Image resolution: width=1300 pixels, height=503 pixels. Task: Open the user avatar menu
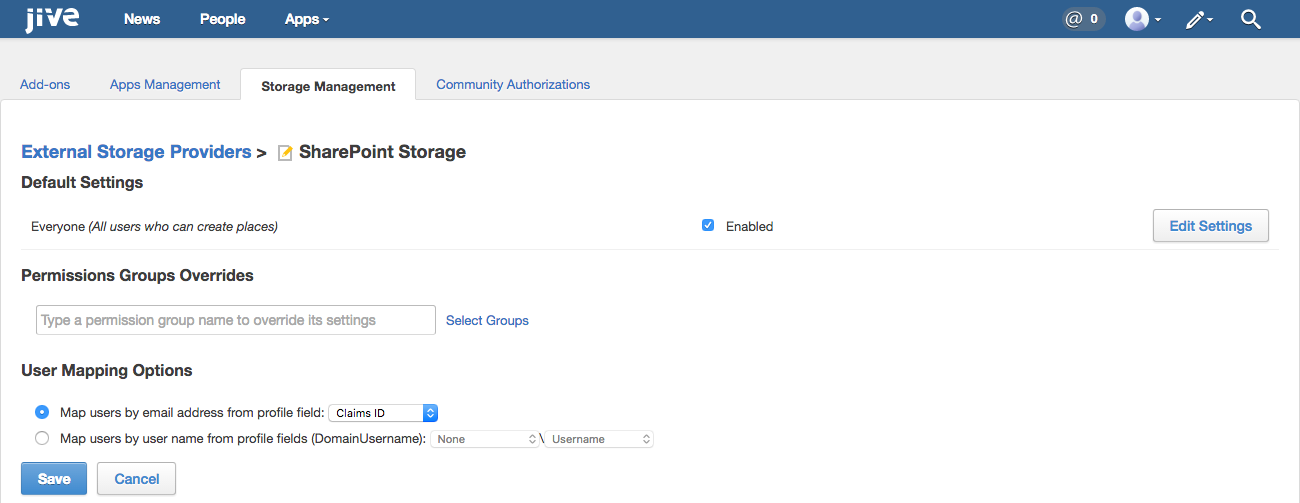[x=1143, y=19]
